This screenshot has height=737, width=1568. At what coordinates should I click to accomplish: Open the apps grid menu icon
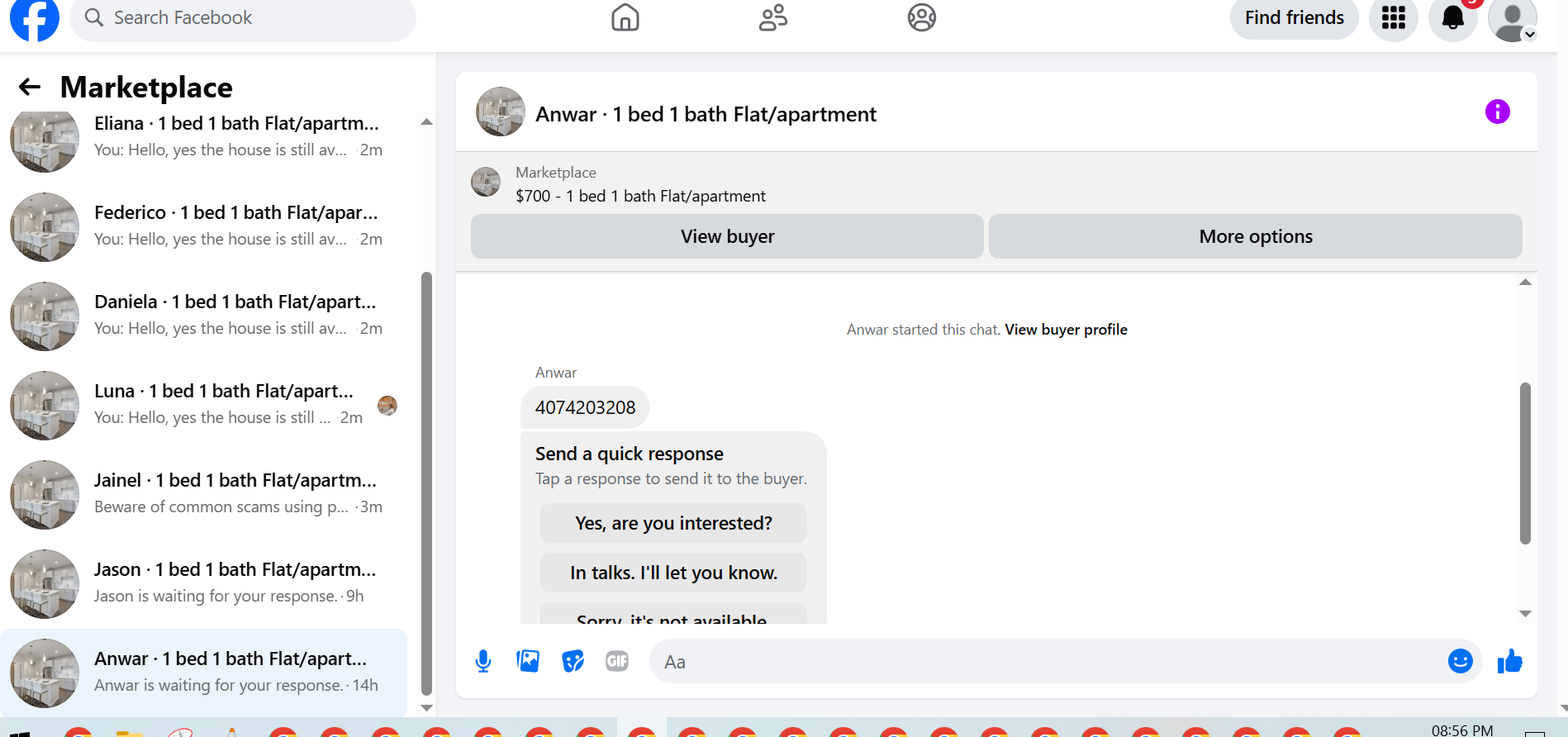click(1394, 17)
